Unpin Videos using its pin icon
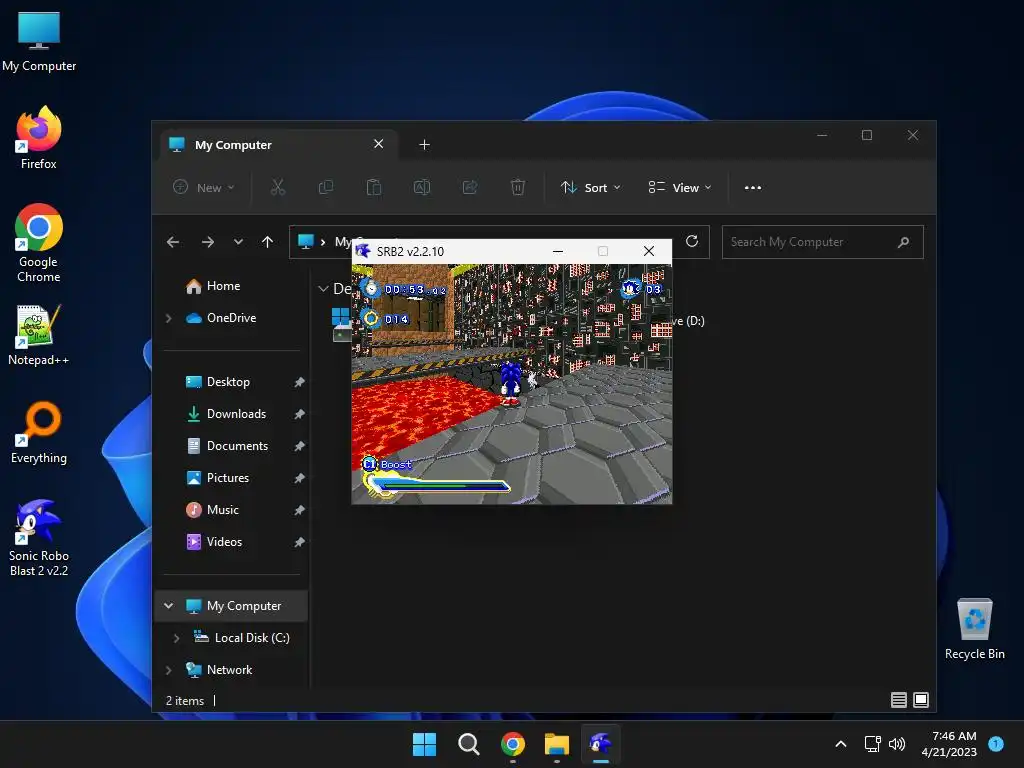 click(x=300, y=542)
